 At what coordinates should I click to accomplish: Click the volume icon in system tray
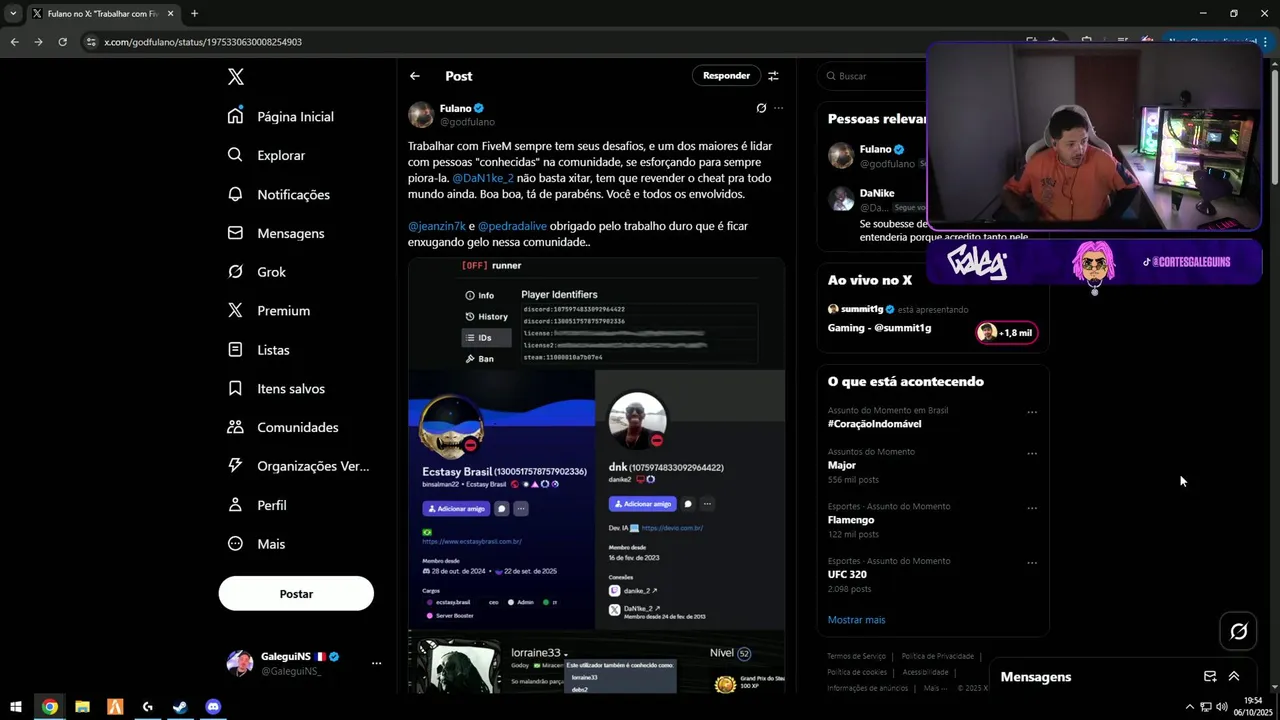(x=1221, y=707)
